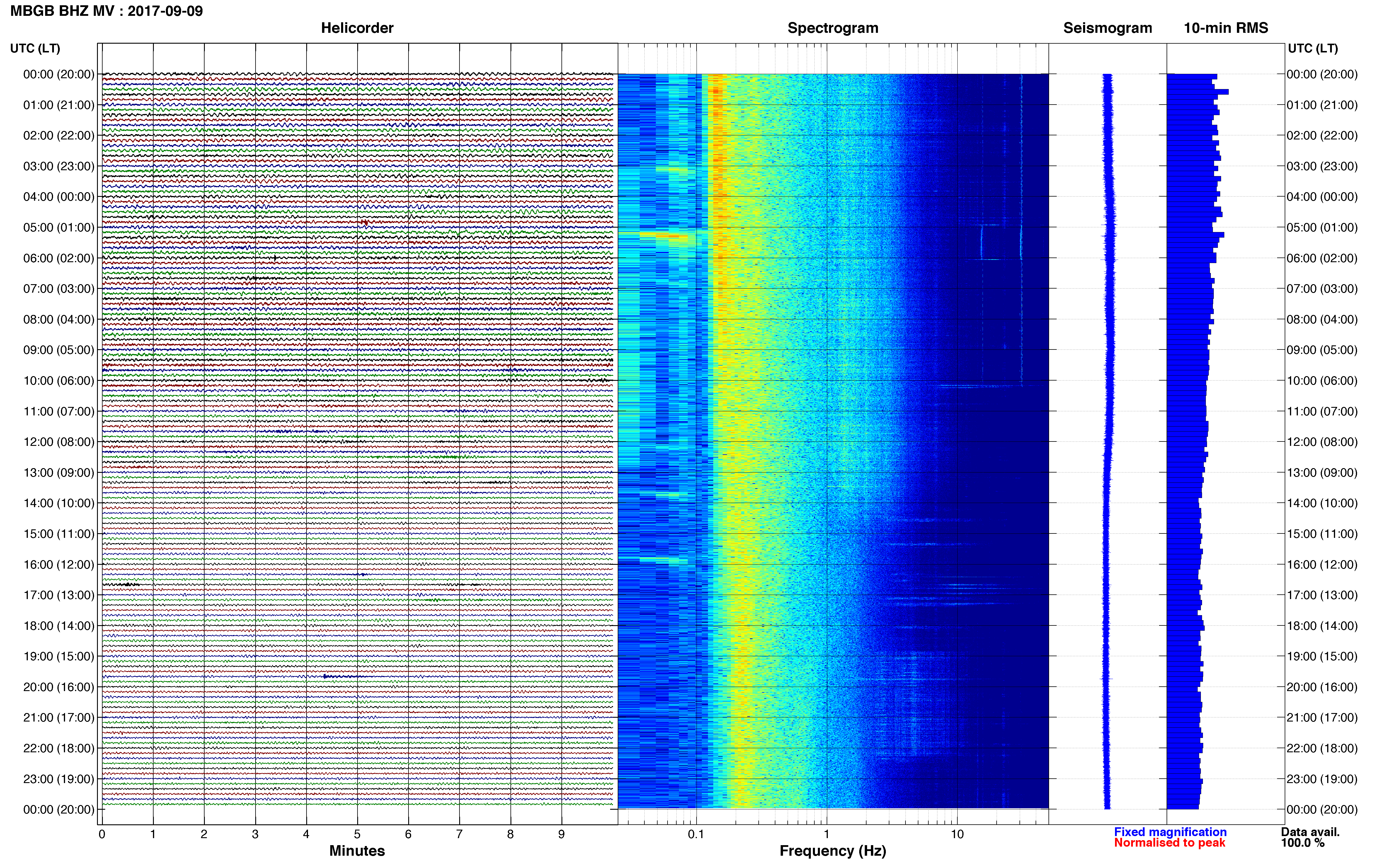Click the 'Spectrogram' panel heading
Viewport: 1389px width, 868px height.
coord(833,28)
